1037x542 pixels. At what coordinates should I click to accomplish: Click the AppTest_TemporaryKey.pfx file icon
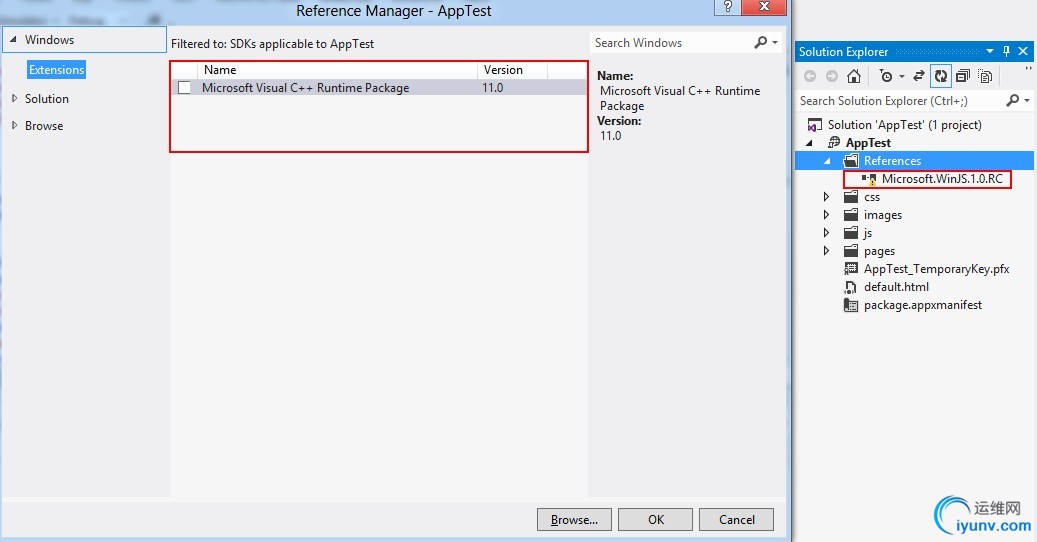(851, 268)
